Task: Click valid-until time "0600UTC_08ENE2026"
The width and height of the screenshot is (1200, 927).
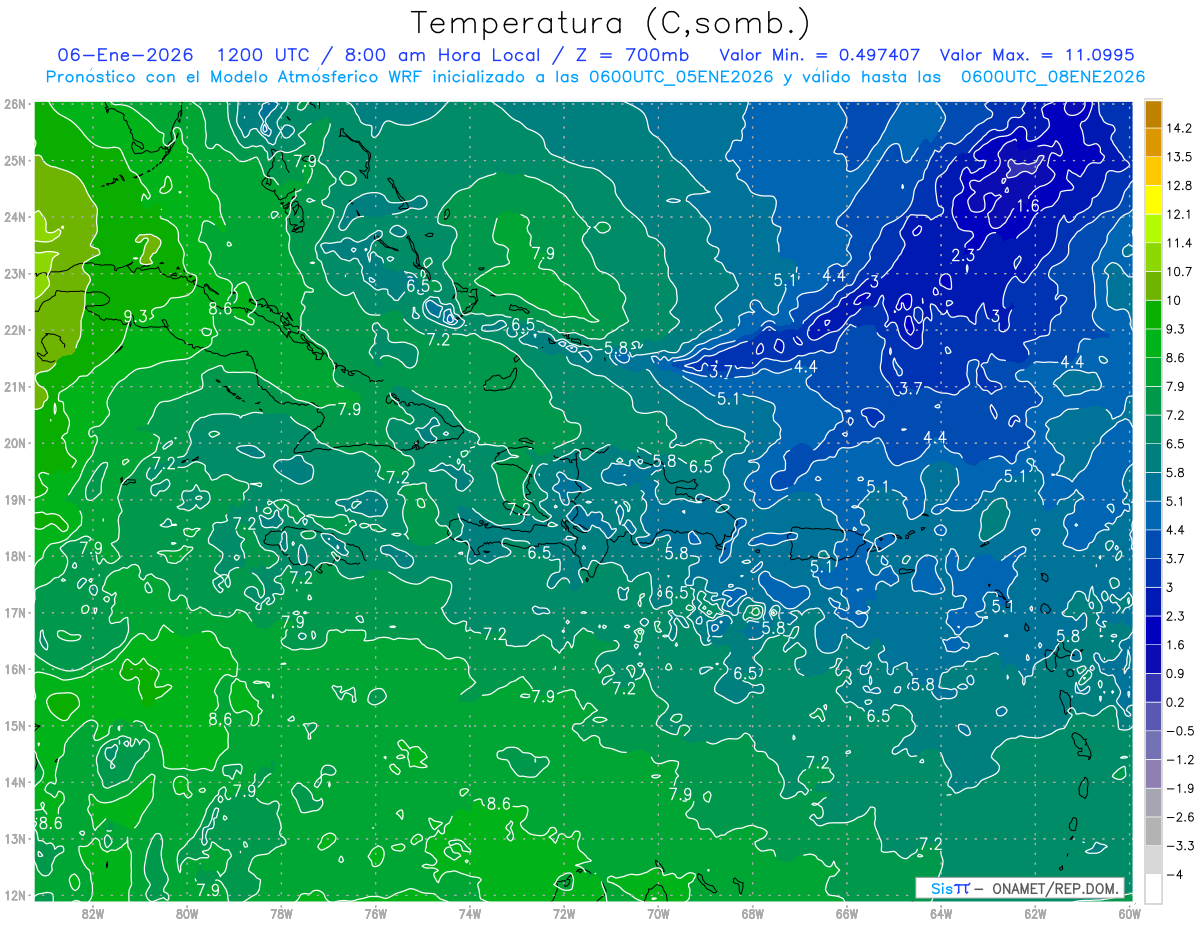Action: (1053, 76)
